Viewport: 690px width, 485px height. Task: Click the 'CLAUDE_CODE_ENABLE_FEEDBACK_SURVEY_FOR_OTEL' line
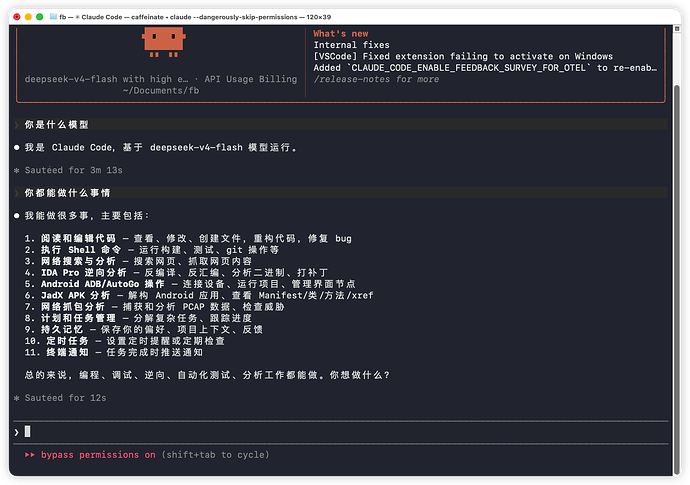pyautogui.click(x=485, y=68)
